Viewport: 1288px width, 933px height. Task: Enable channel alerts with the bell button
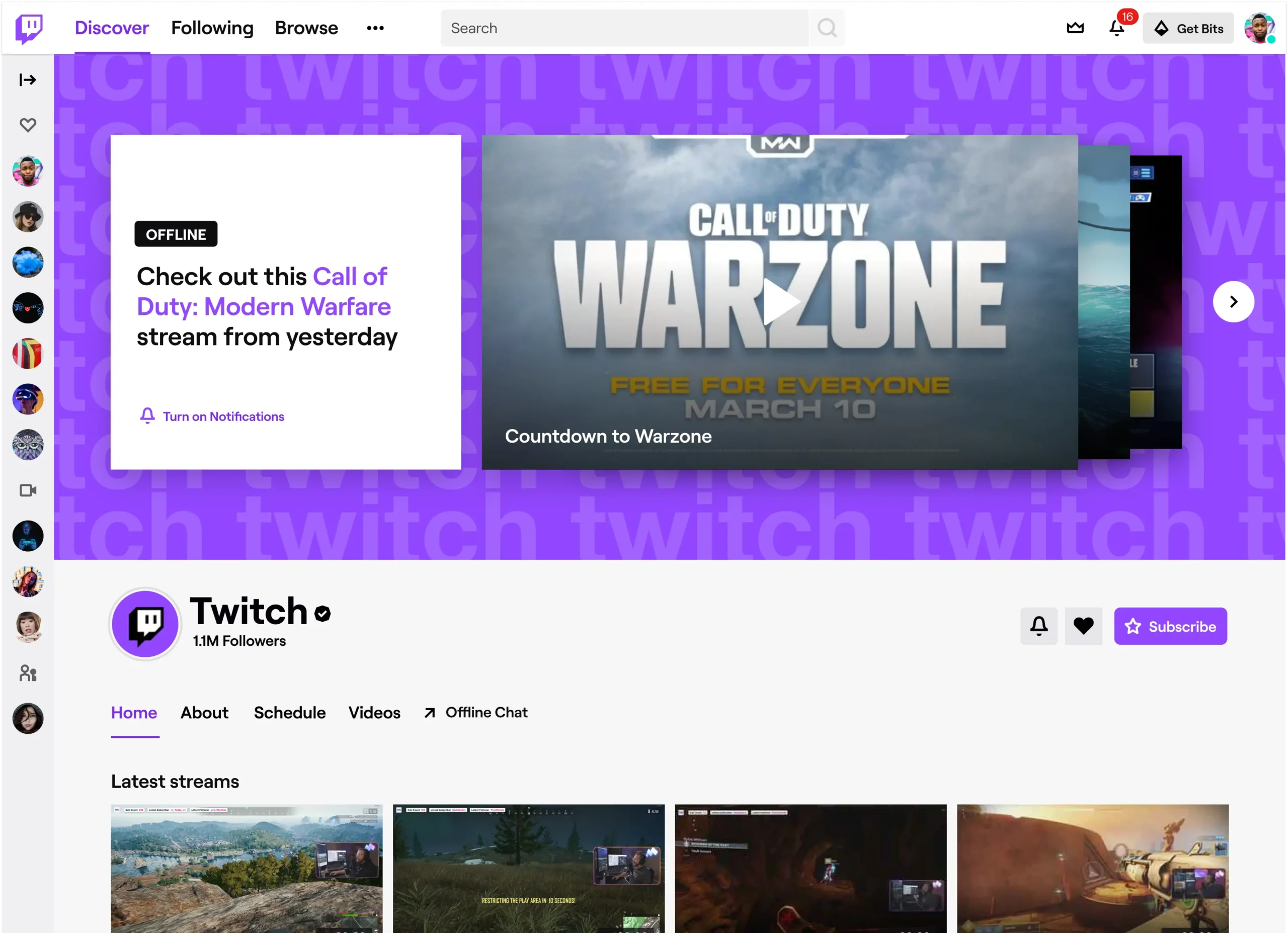tap(1038, 626)
